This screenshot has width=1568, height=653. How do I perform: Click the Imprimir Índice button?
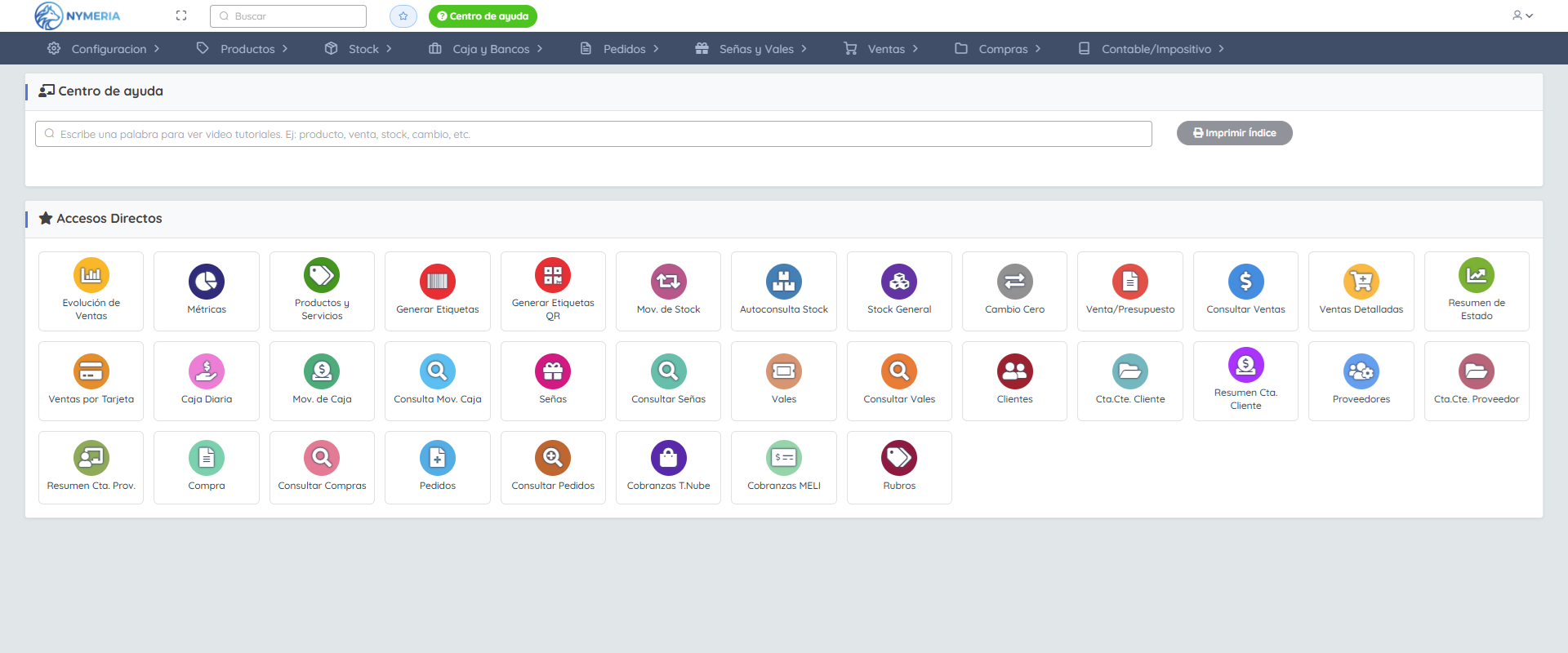pos(1234,133)
